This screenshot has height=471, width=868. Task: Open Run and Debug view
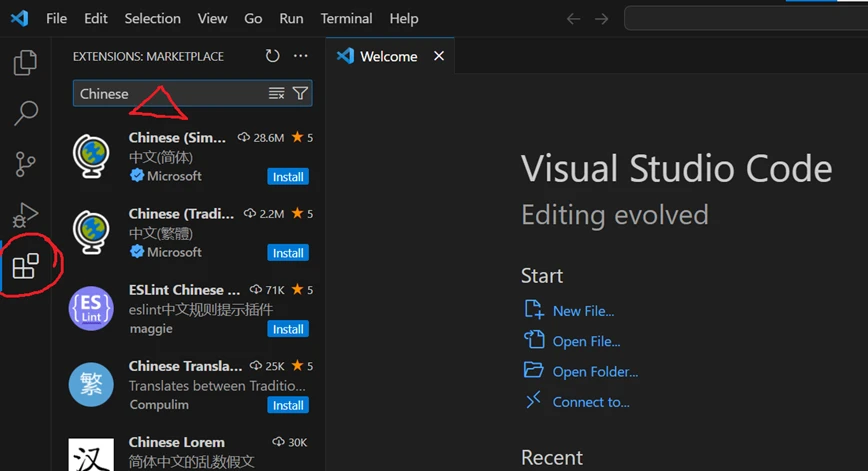25,214
